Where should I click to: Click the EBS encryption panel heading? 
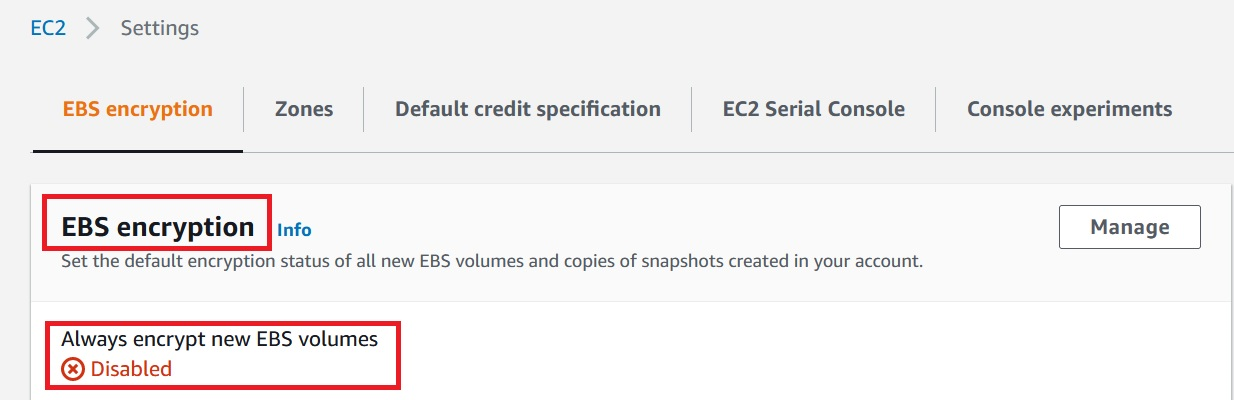158,227
